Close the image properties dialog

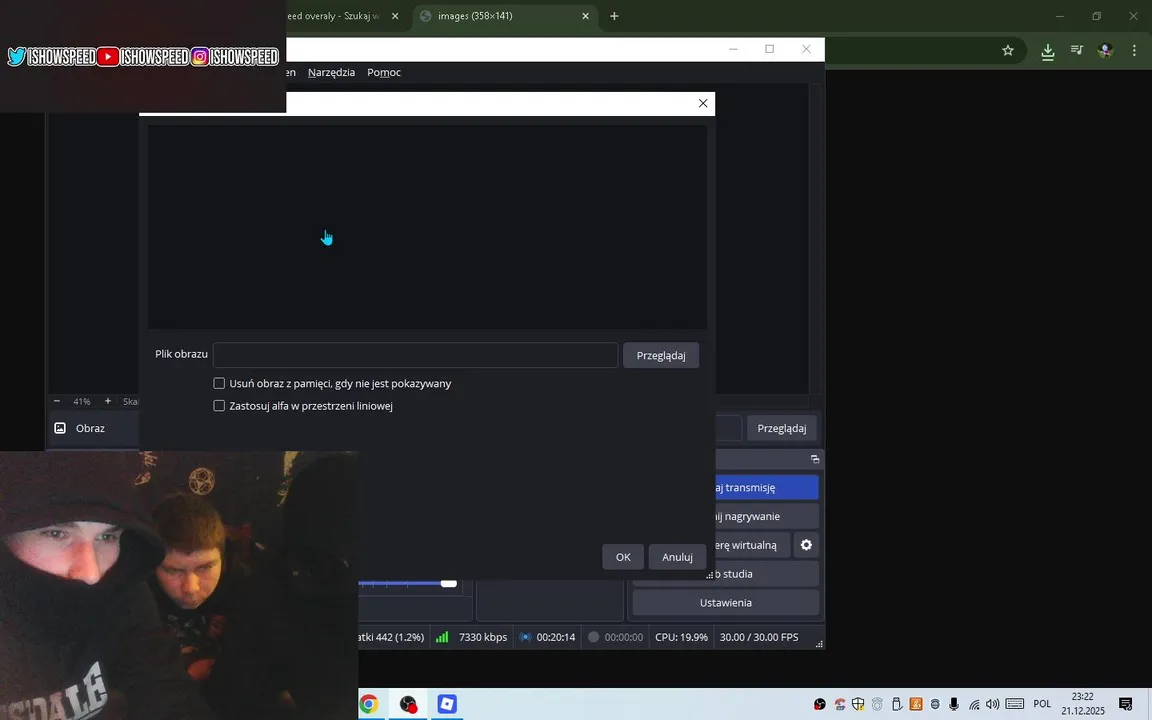703,104
